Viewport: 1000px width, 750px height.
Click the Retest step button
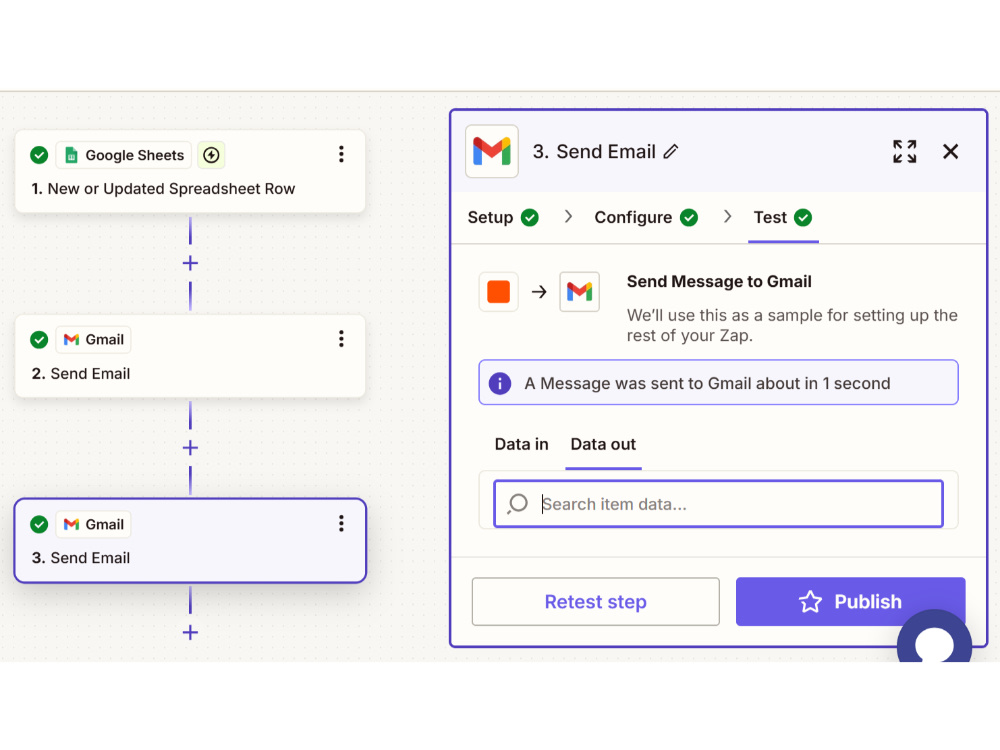pyautogui.click(x=596, y=601)
